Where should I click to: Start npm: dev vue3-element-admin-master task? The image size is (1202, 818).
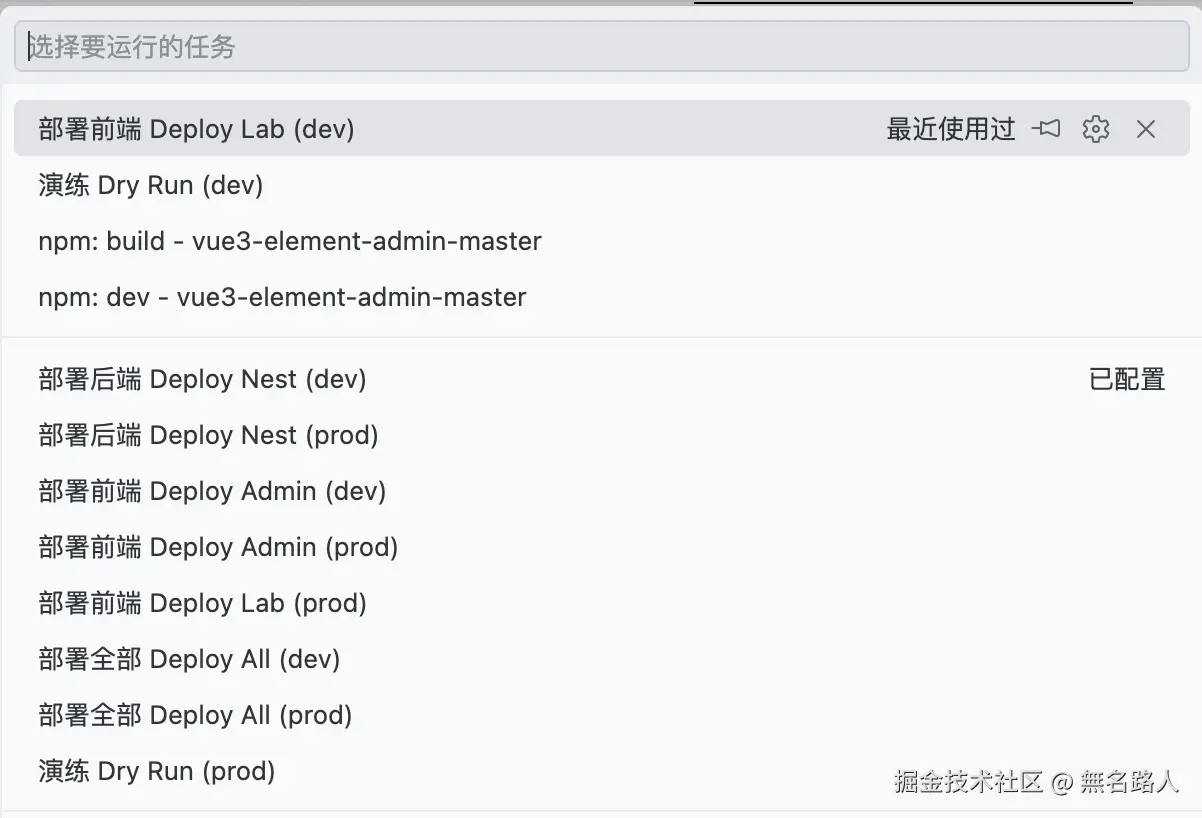[282, 297]
